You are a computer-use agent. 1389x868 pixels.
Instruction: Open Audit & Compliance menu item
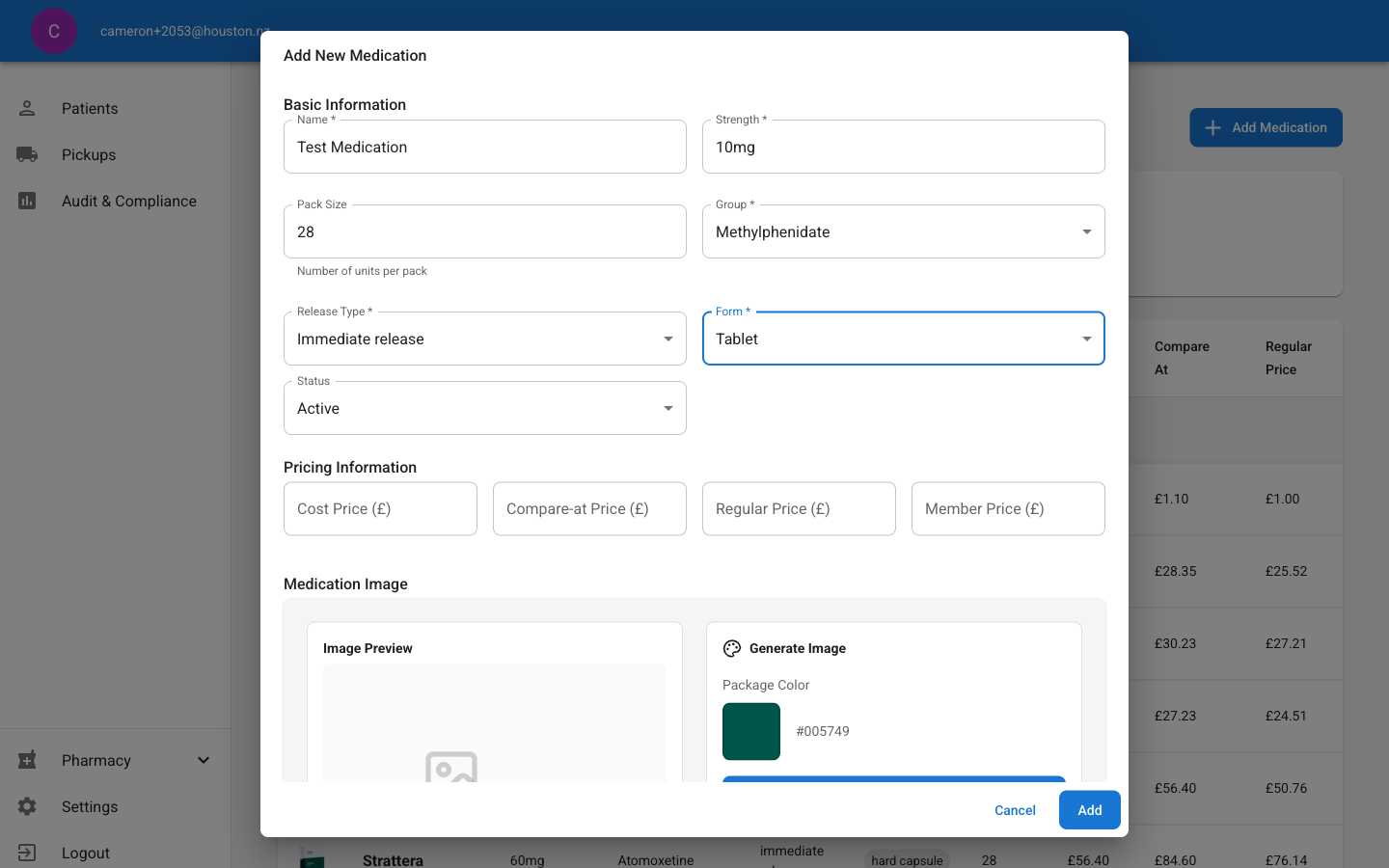[116, 201]
